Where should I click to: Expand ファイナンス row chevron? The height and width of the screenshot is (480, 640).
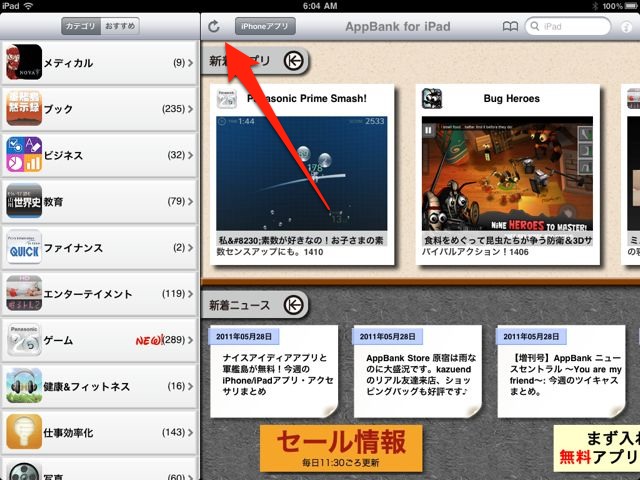(191, 247)
